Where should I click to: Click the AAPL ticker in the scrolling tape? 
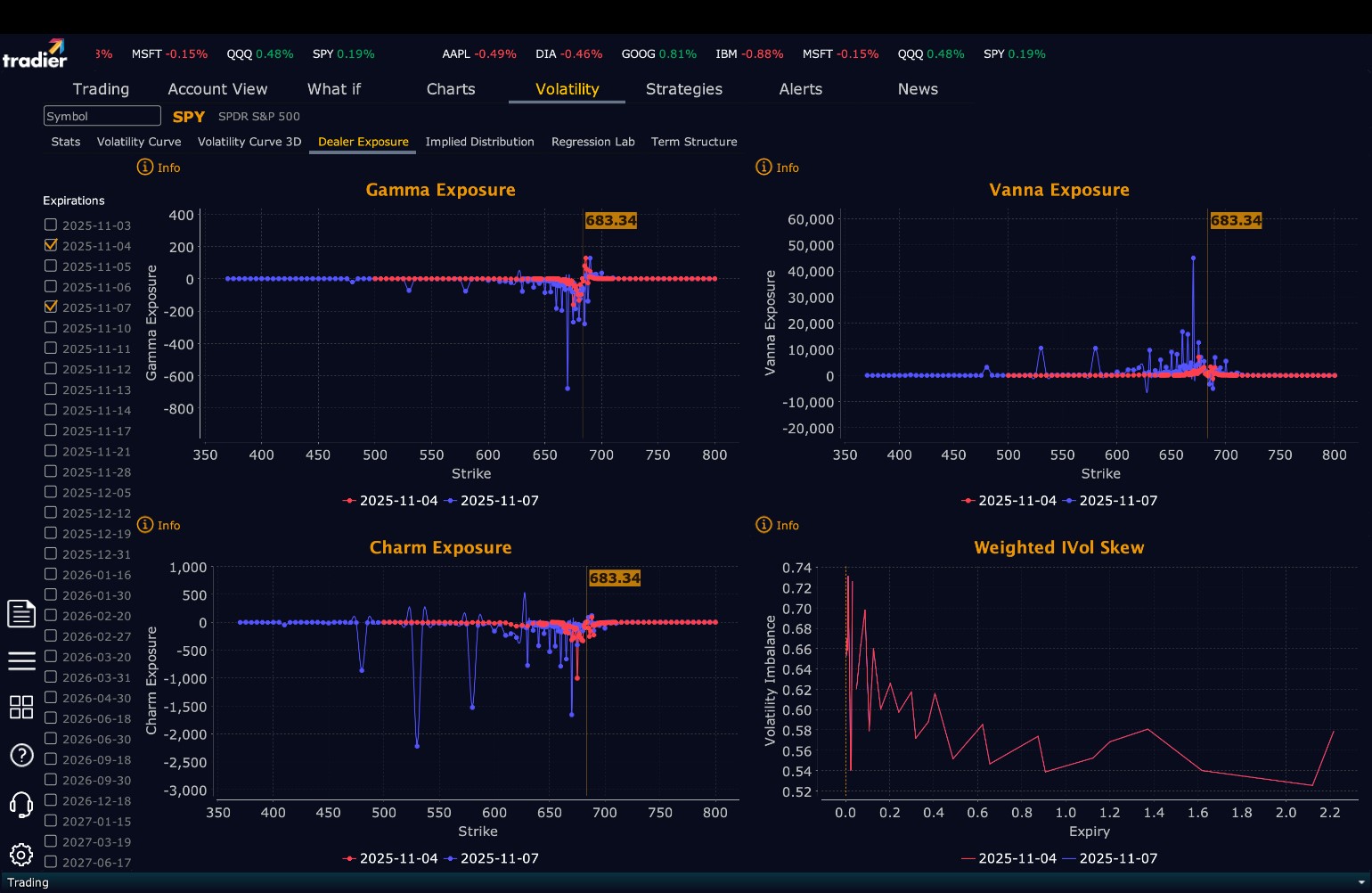456,54
